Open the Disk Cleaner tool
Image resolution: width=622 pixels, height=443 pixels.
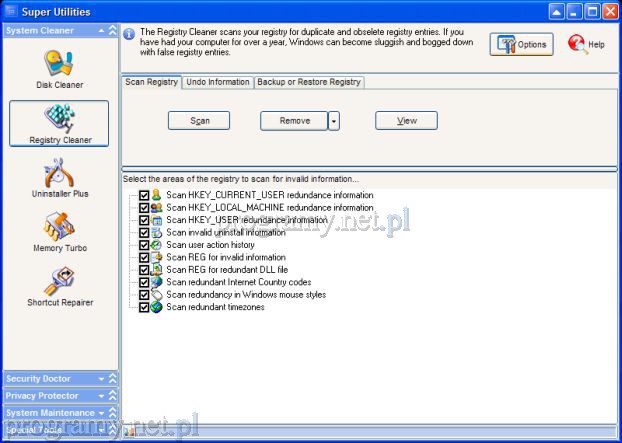pos(59,68)
